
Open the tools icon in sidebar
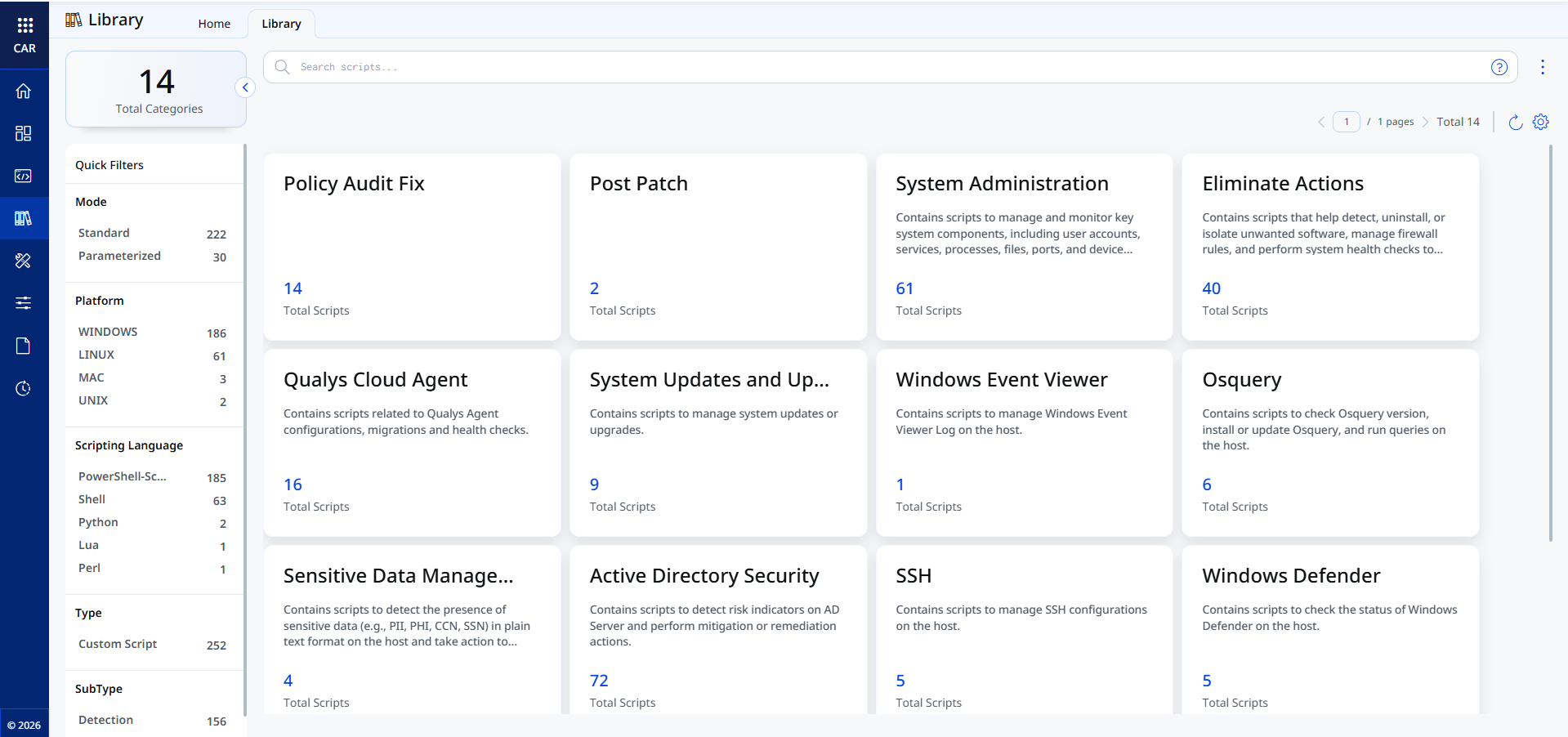(x=24, y=261)
